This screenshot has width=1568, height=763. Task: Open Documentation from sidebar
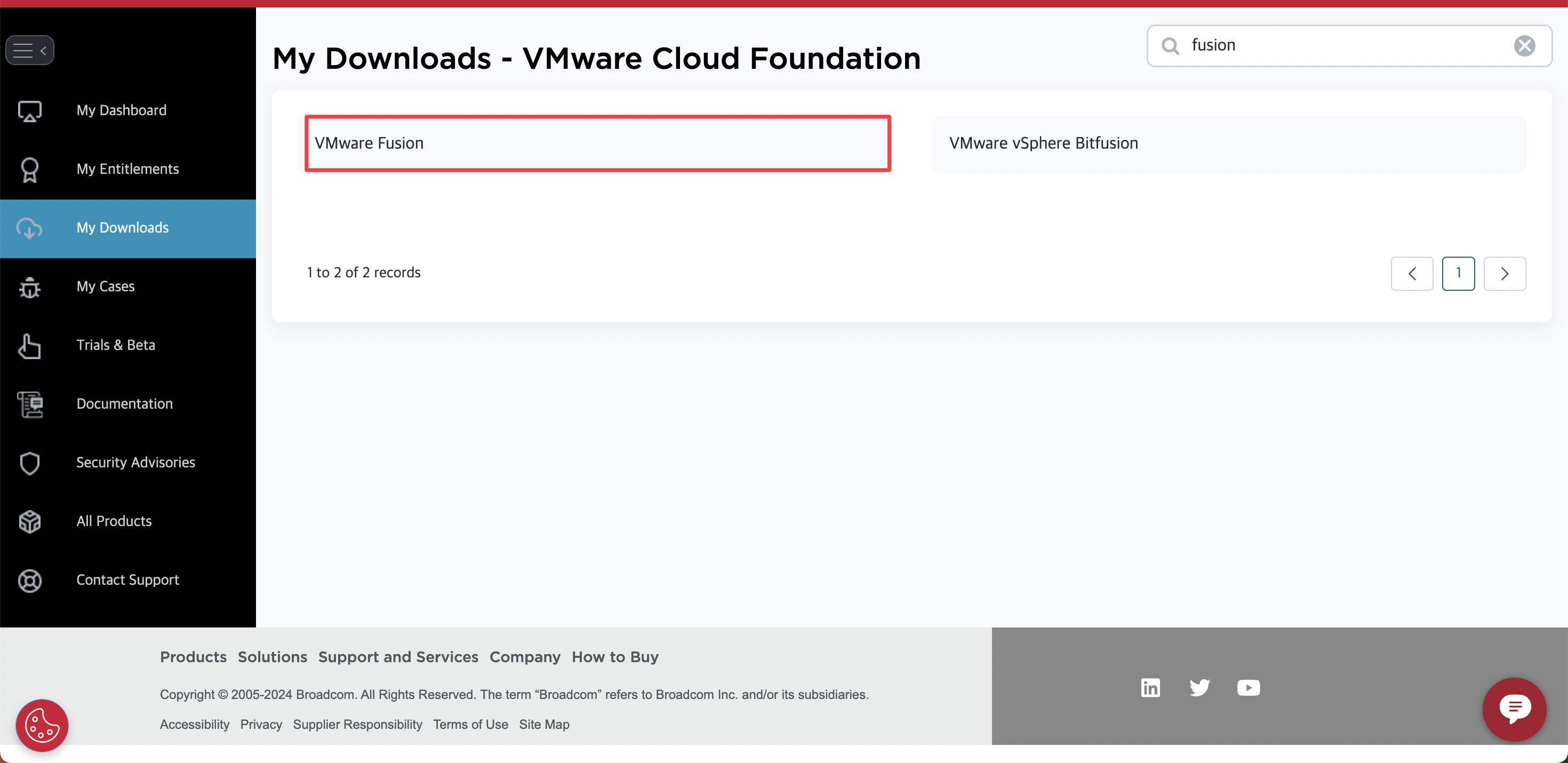pyautogui.click(x=128, y=404)
